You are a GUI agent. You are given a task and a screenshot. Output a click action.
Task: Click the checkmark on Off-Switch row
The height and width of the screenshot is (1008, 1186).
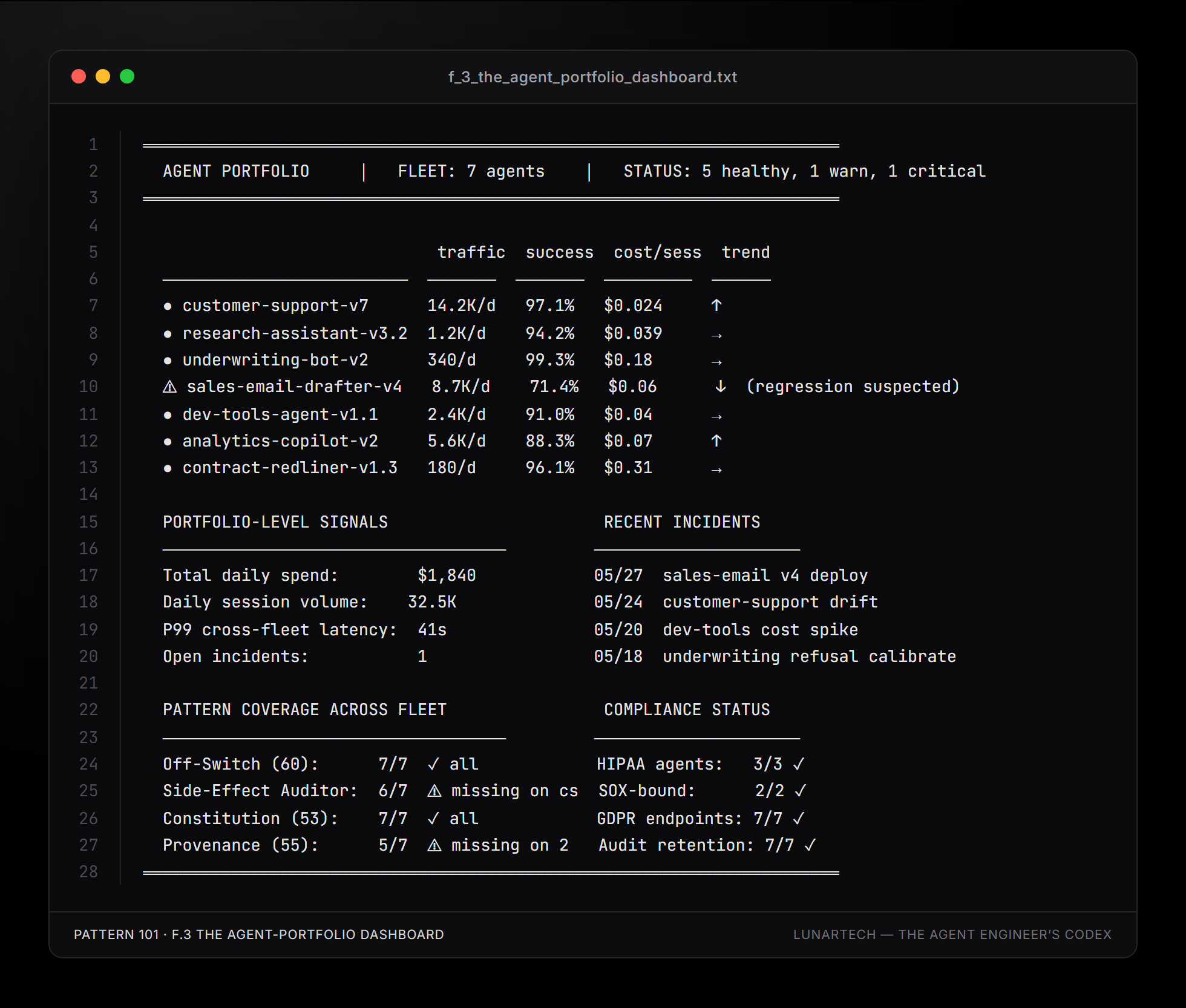pos(433,764)
